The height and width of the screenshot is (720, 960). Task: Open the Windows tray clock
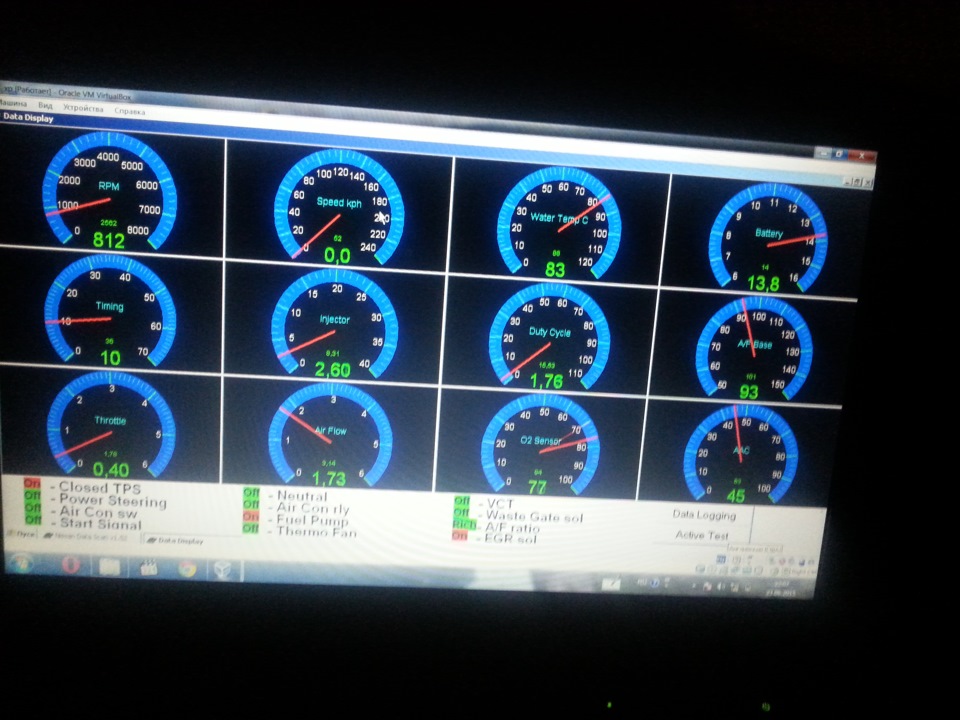(781, 589)
